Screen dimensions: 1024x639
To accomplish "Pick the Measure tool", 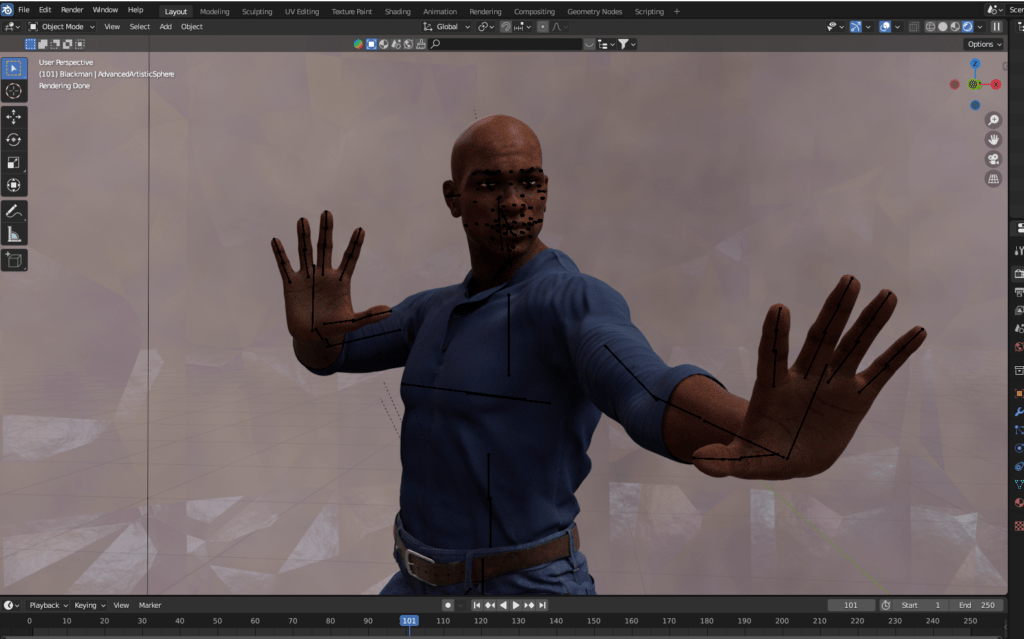I will click(x=14, y=234).
